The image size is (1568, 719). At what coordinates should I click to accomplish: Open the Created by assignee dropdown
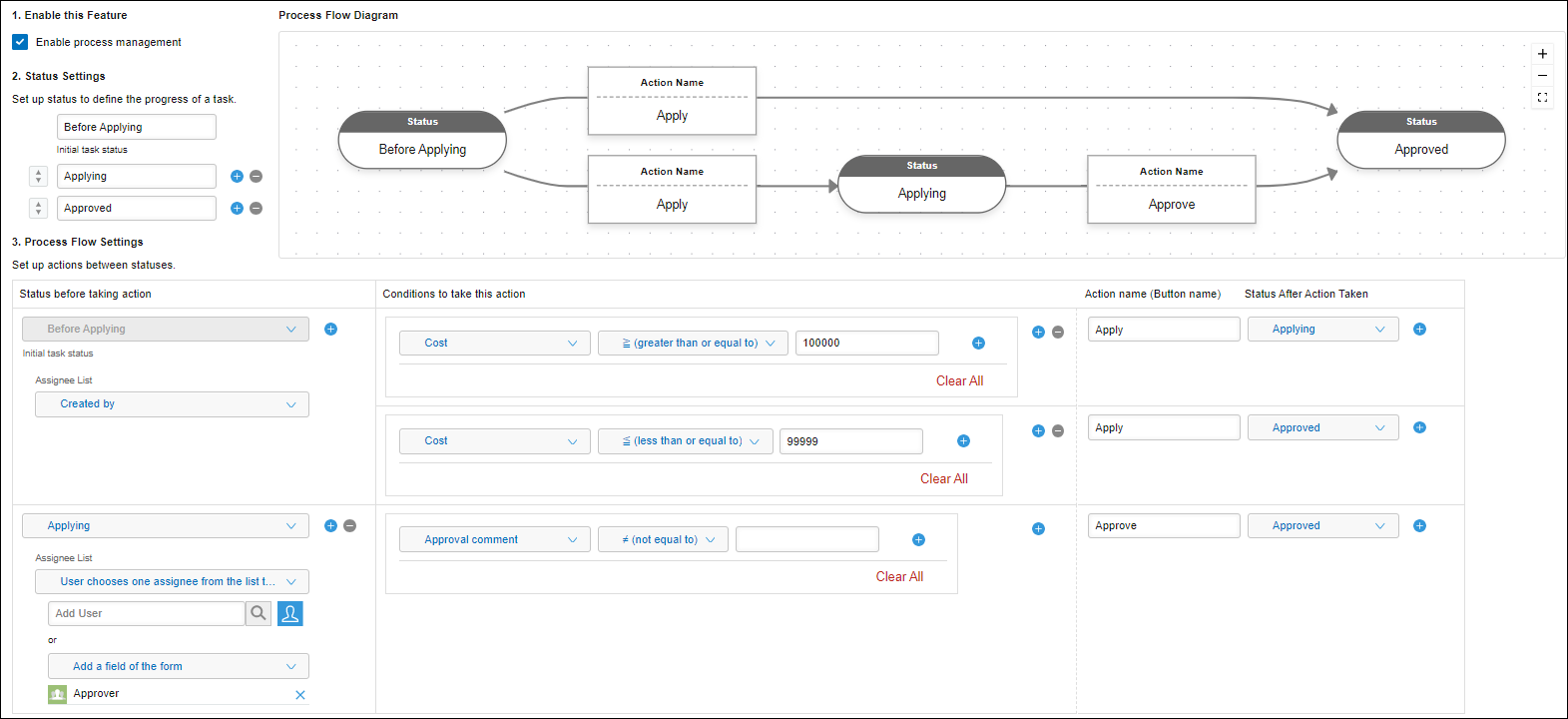click(172, 403)
